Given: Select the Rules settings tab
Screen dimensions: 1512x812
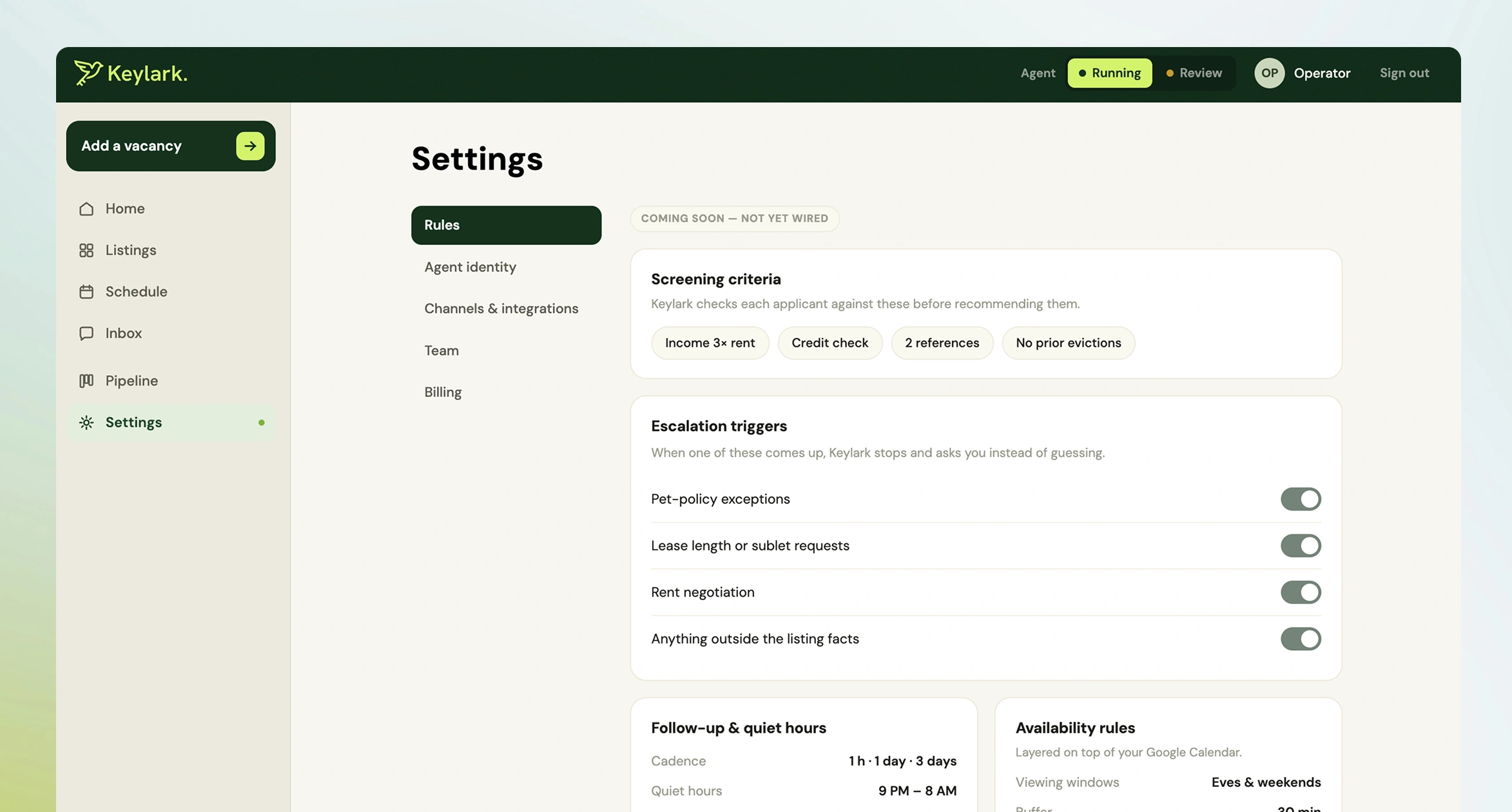Looking at the screenshot, I should click(506, 225).
